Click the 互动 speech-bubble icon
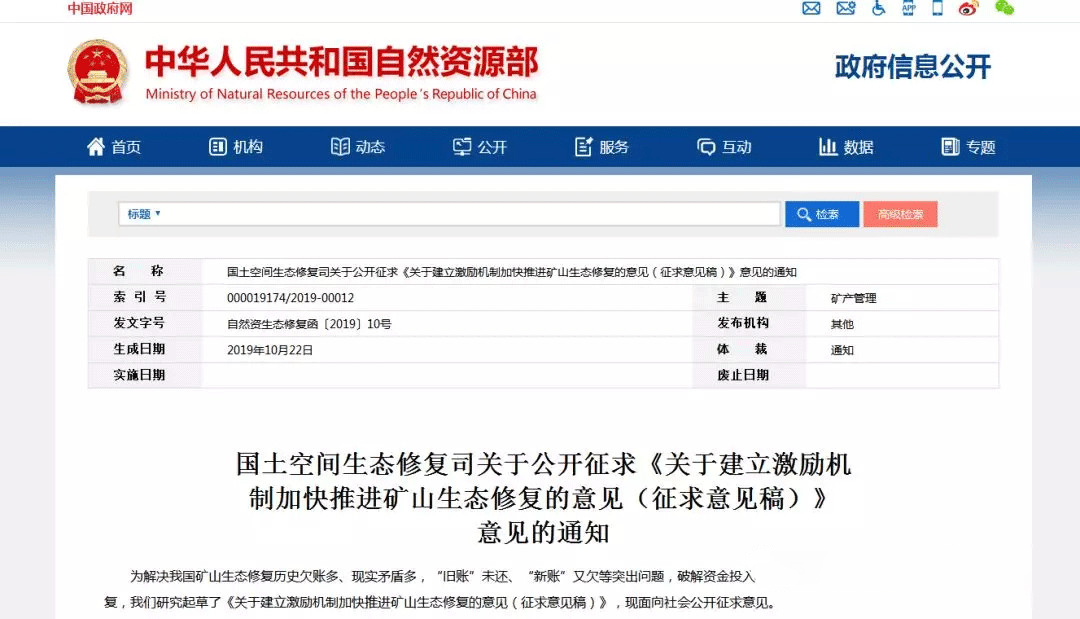This screenshot has height=619, width=1080. click(x=706, y=146)
